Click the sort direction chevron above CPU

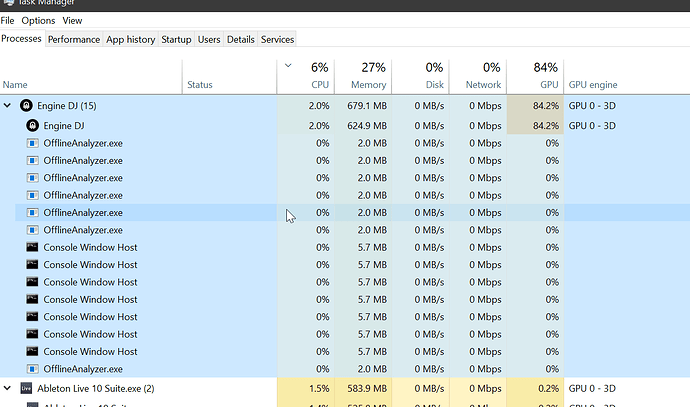pyautogui.click(x=288, y=66)
